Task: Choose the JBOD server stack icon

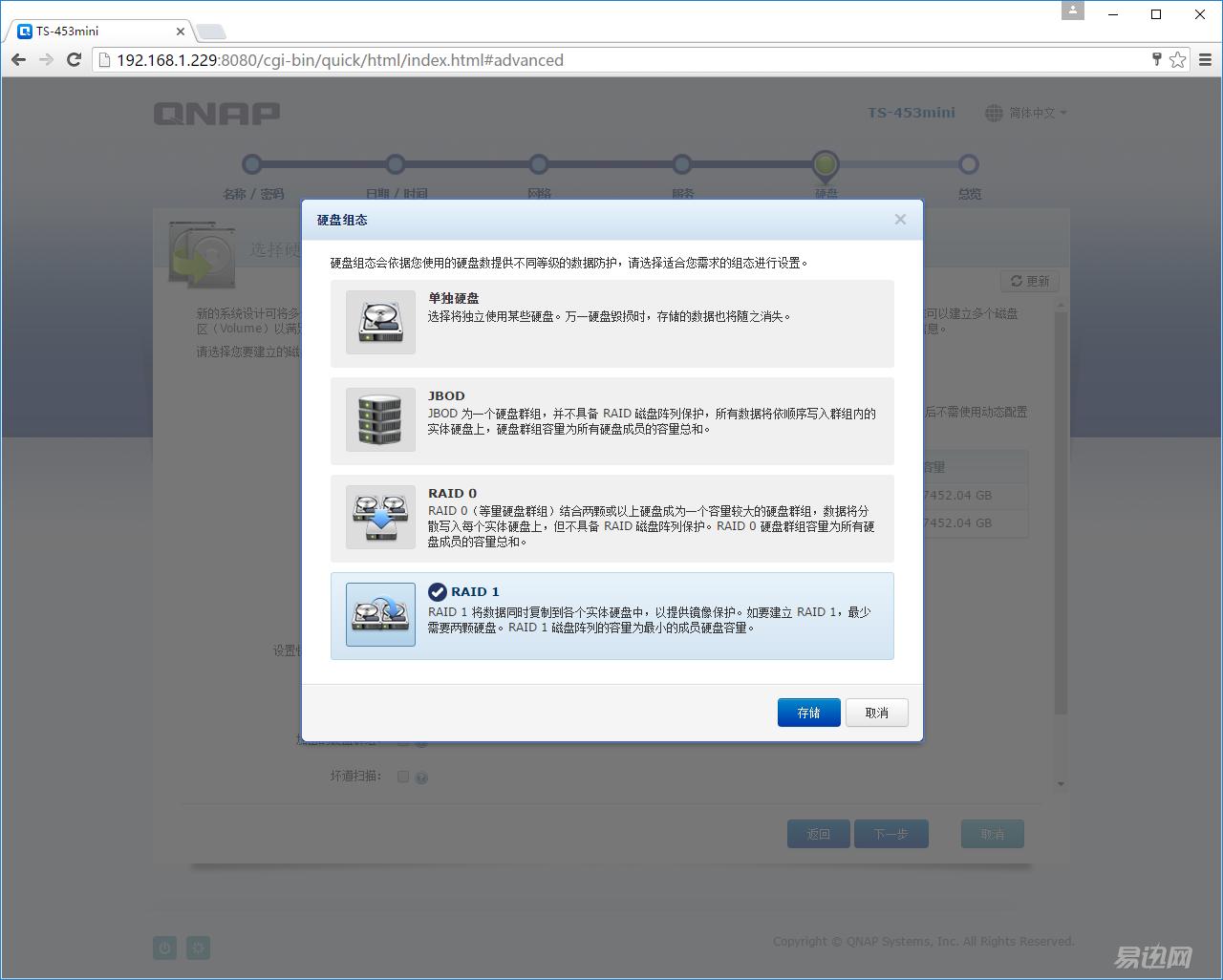Action: click(x=380, y=419)
